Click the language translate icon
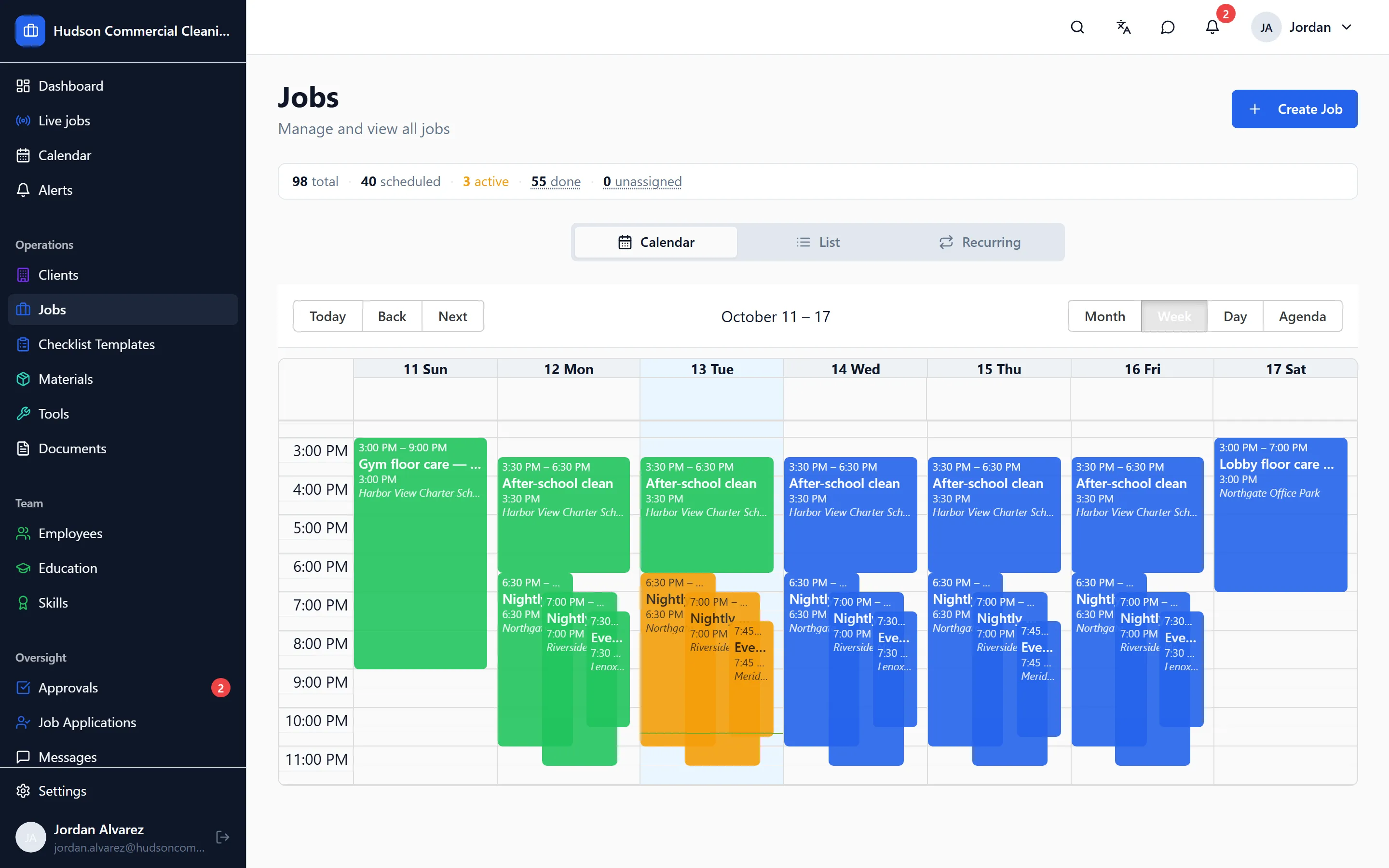Image resolution: width=1389 pixels, height=868 pixels. 1123,27
